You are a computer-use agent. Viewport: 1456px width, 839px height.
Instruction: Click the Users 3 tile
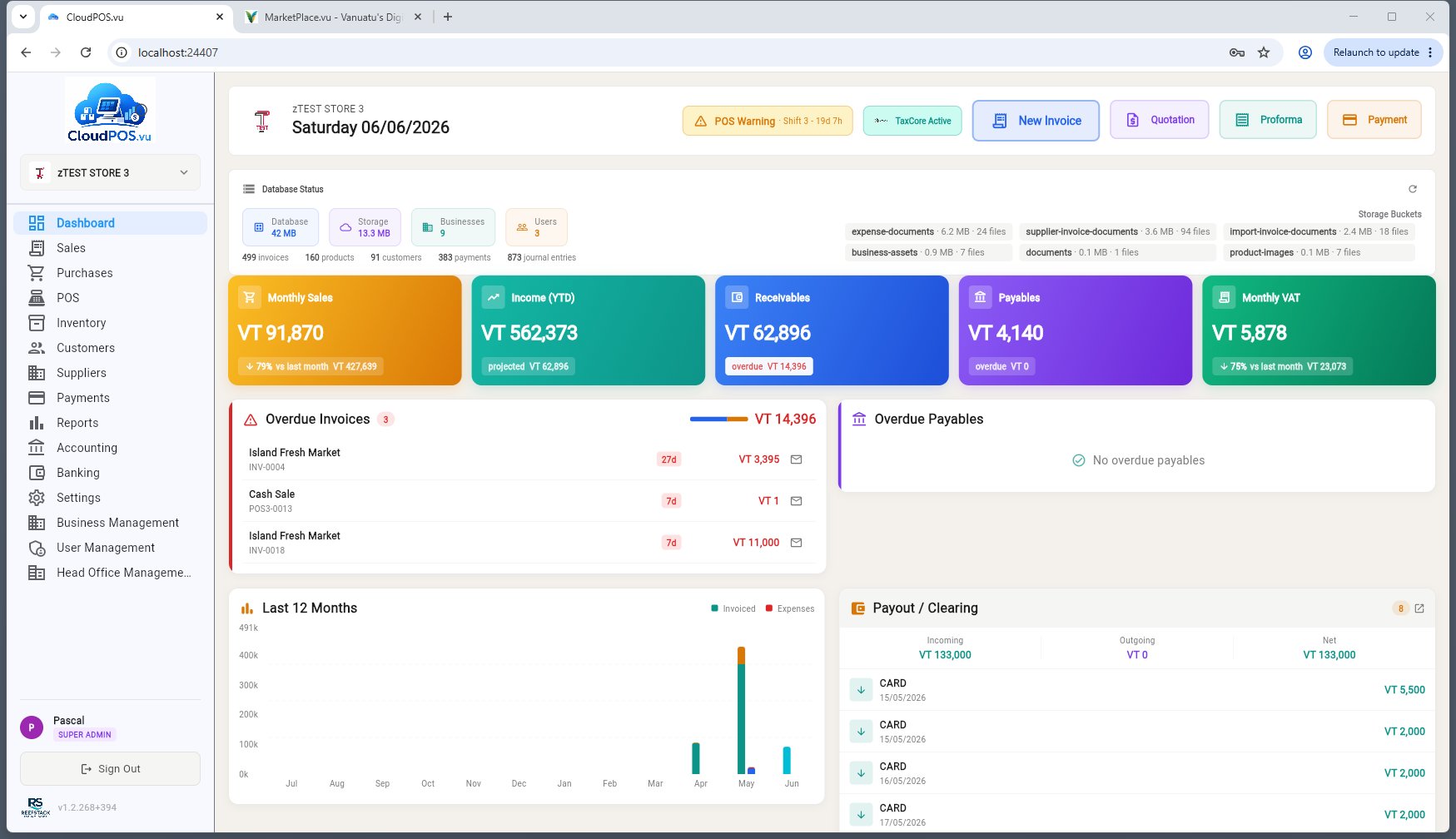coord(536,227)
